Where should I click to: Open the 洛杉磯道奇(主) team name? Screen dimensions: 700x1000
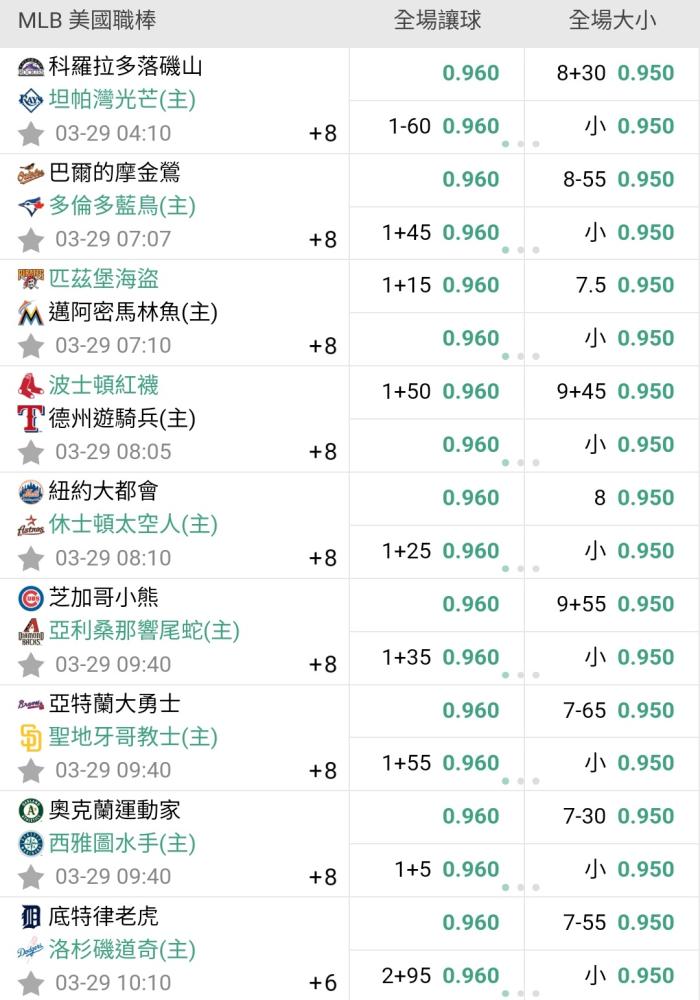(122, 950)
